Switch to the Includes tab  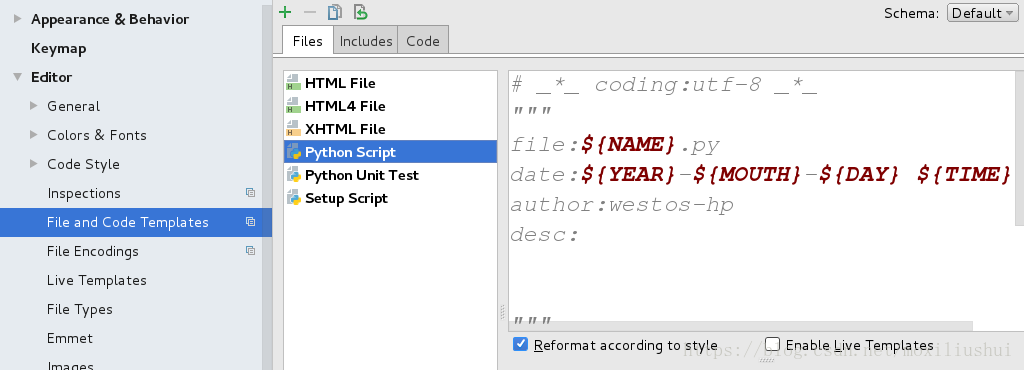pos(366,40)
